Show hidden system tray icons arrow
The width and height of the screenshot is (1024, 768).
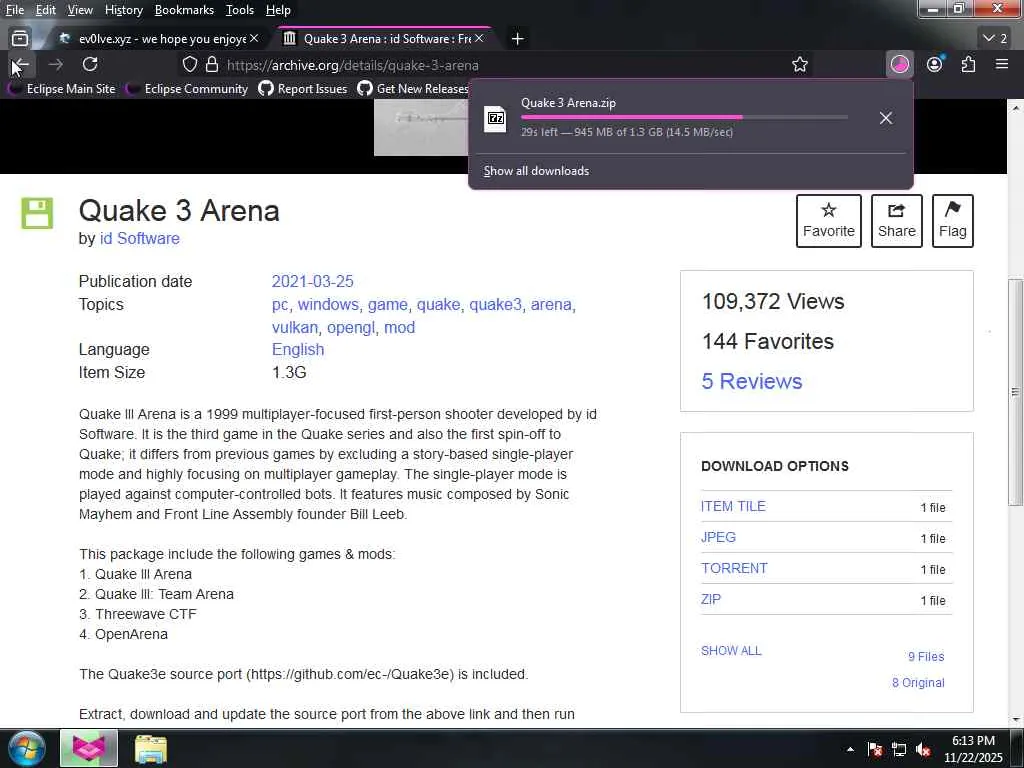[850, 749]
